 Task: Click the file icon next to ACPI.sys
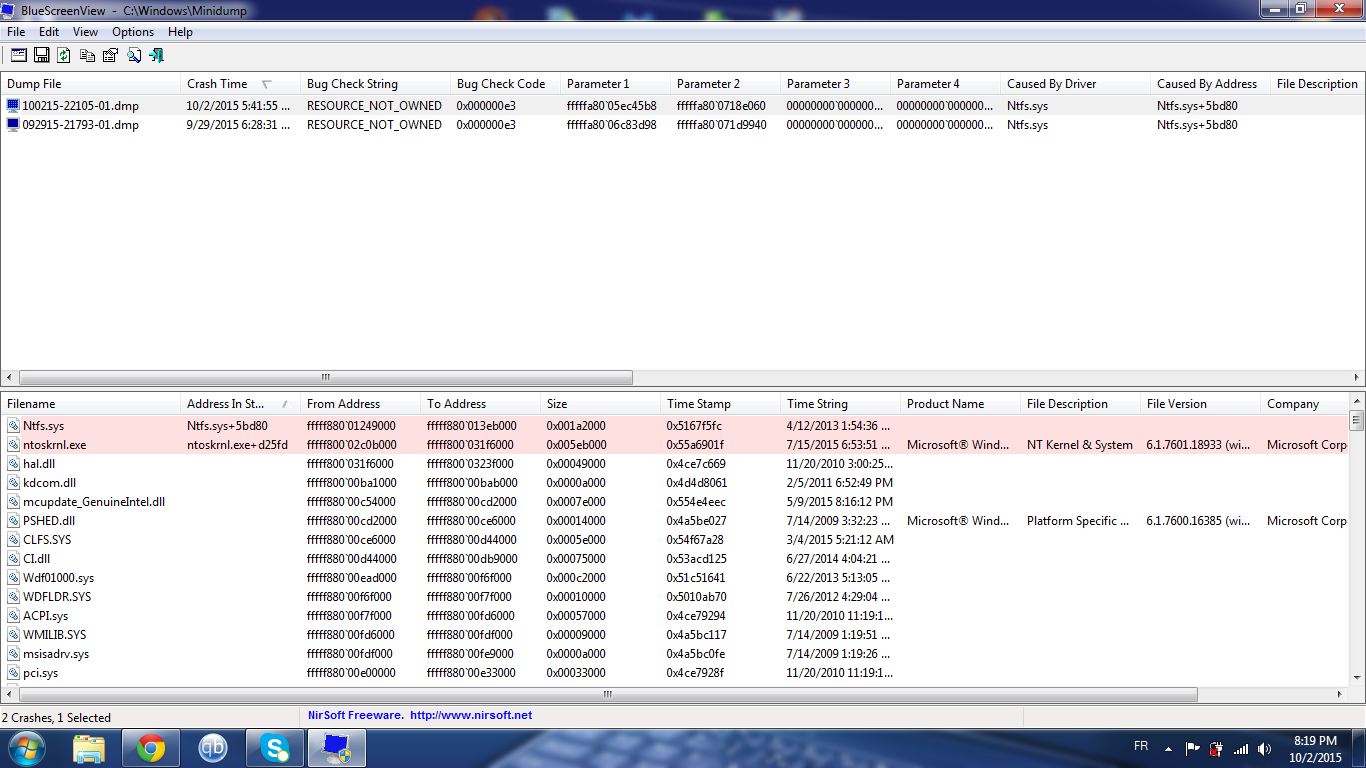(13, 616)
